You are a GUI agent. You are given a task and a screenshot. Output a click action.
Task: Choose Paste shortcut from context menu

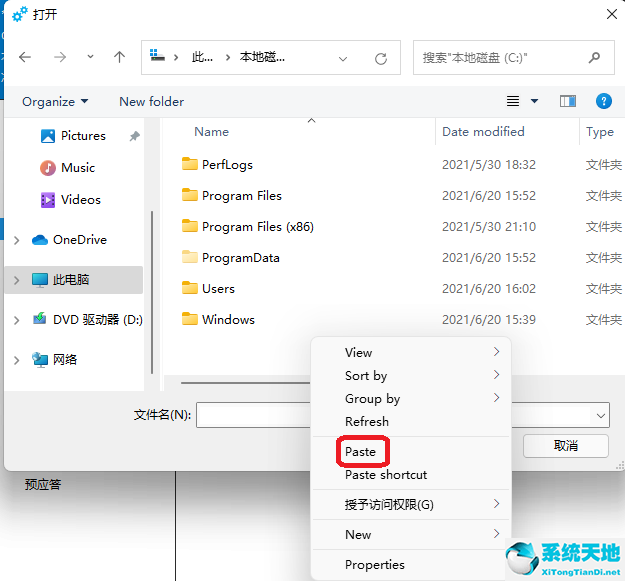pyautogui.click(x=411, y=475)
